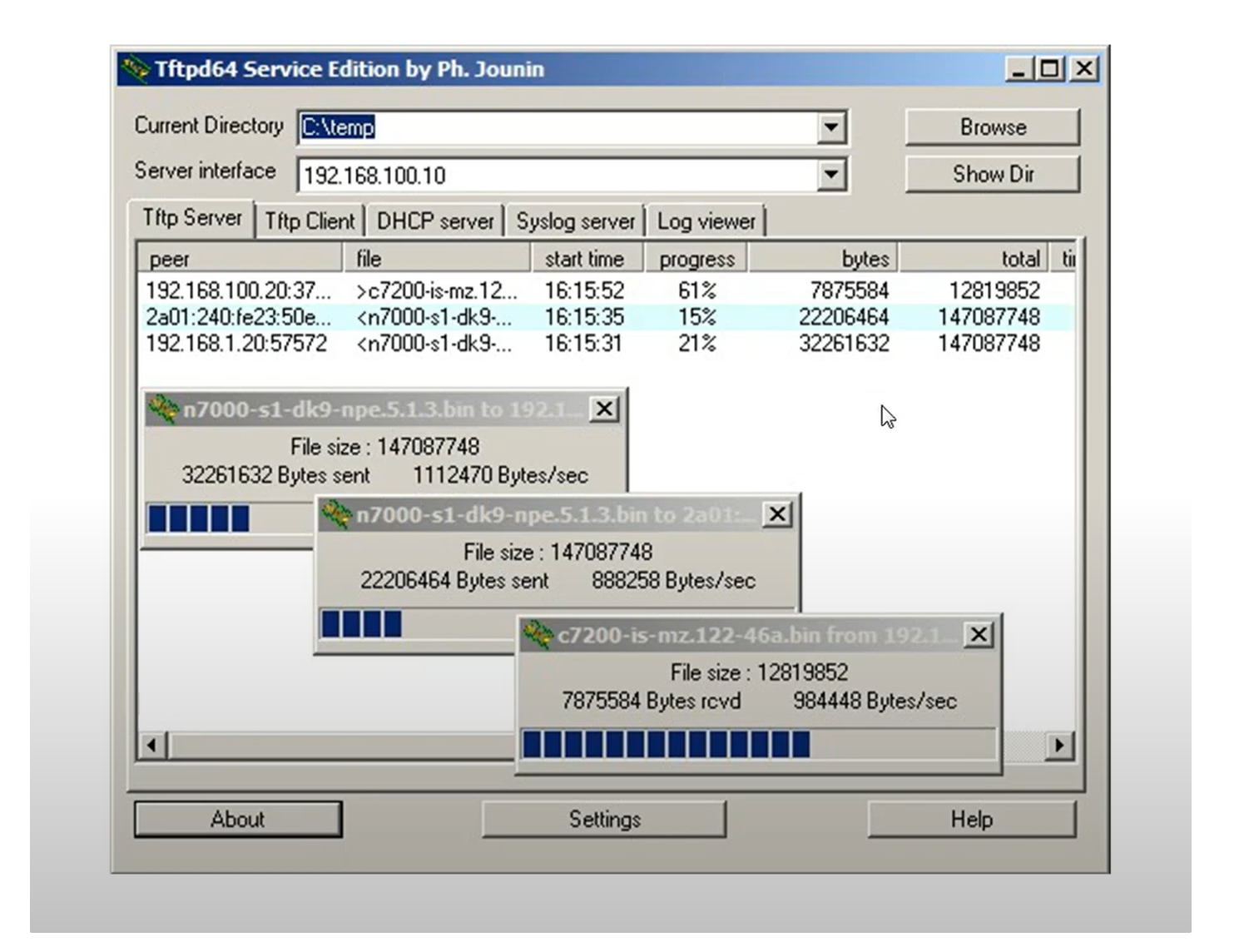Click the 61% progress cell
Screen dimensions: 1259x952
pyautogui.click(x=697, y=290)
